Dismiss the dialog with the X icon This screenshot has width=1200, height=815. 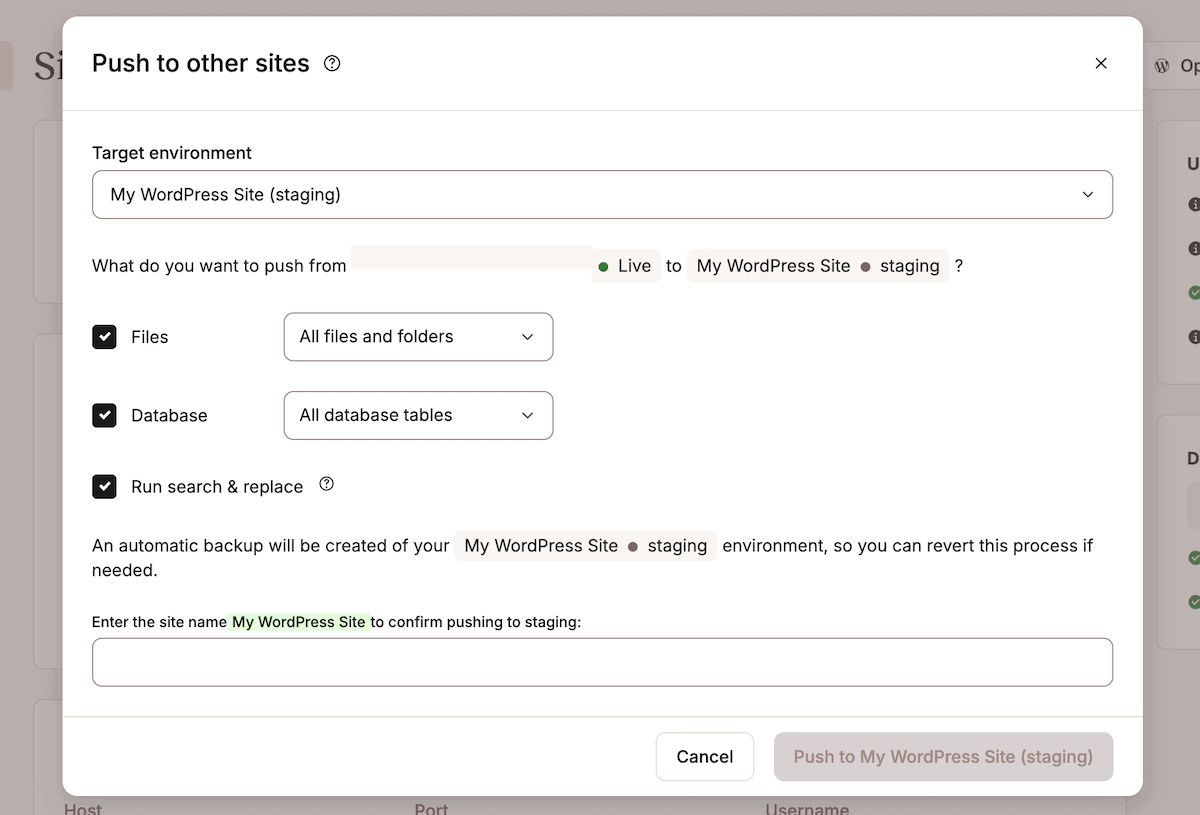[1101, 63]
